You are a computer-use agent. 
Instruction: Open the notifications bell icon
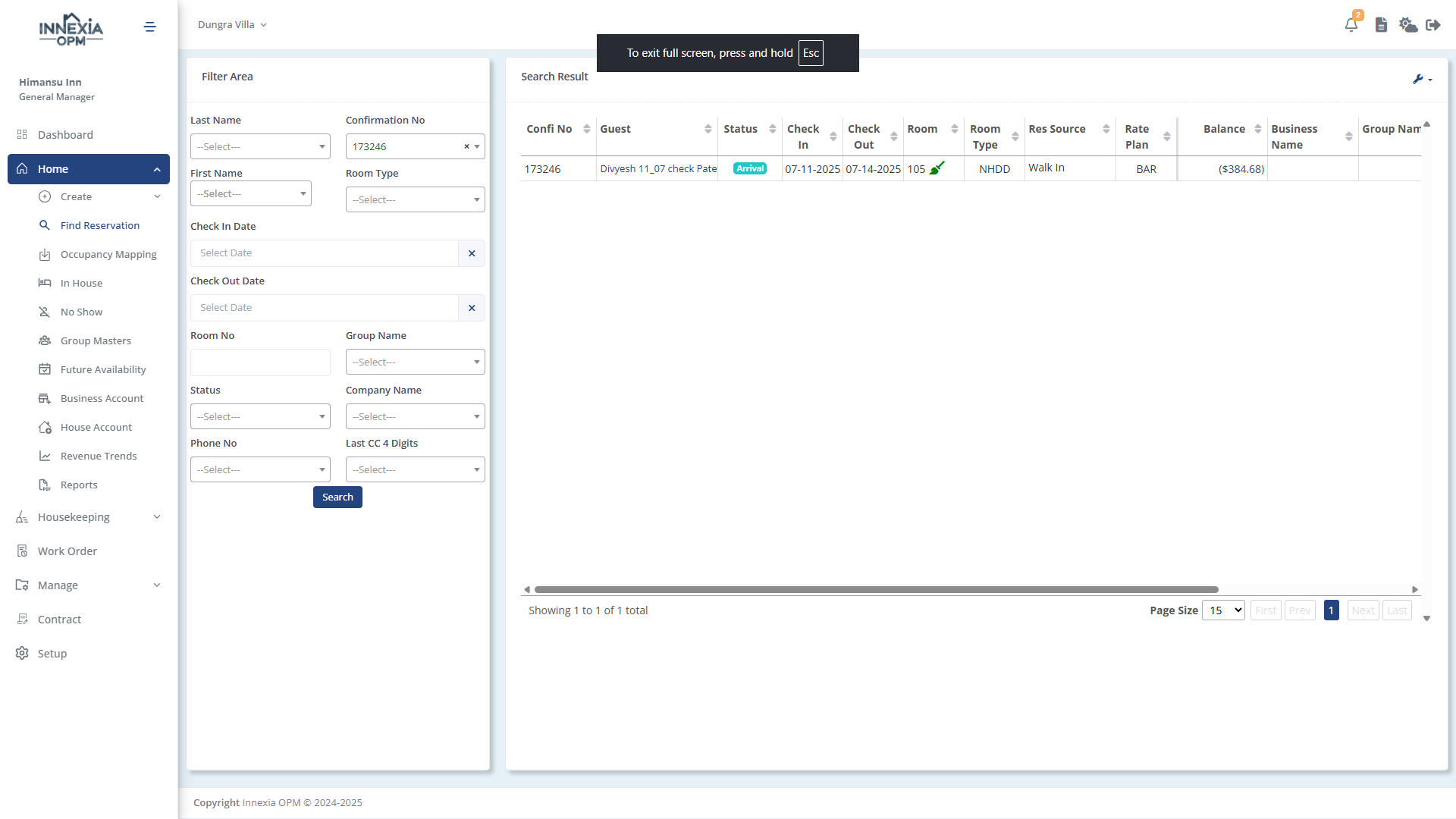point(1351,25)
